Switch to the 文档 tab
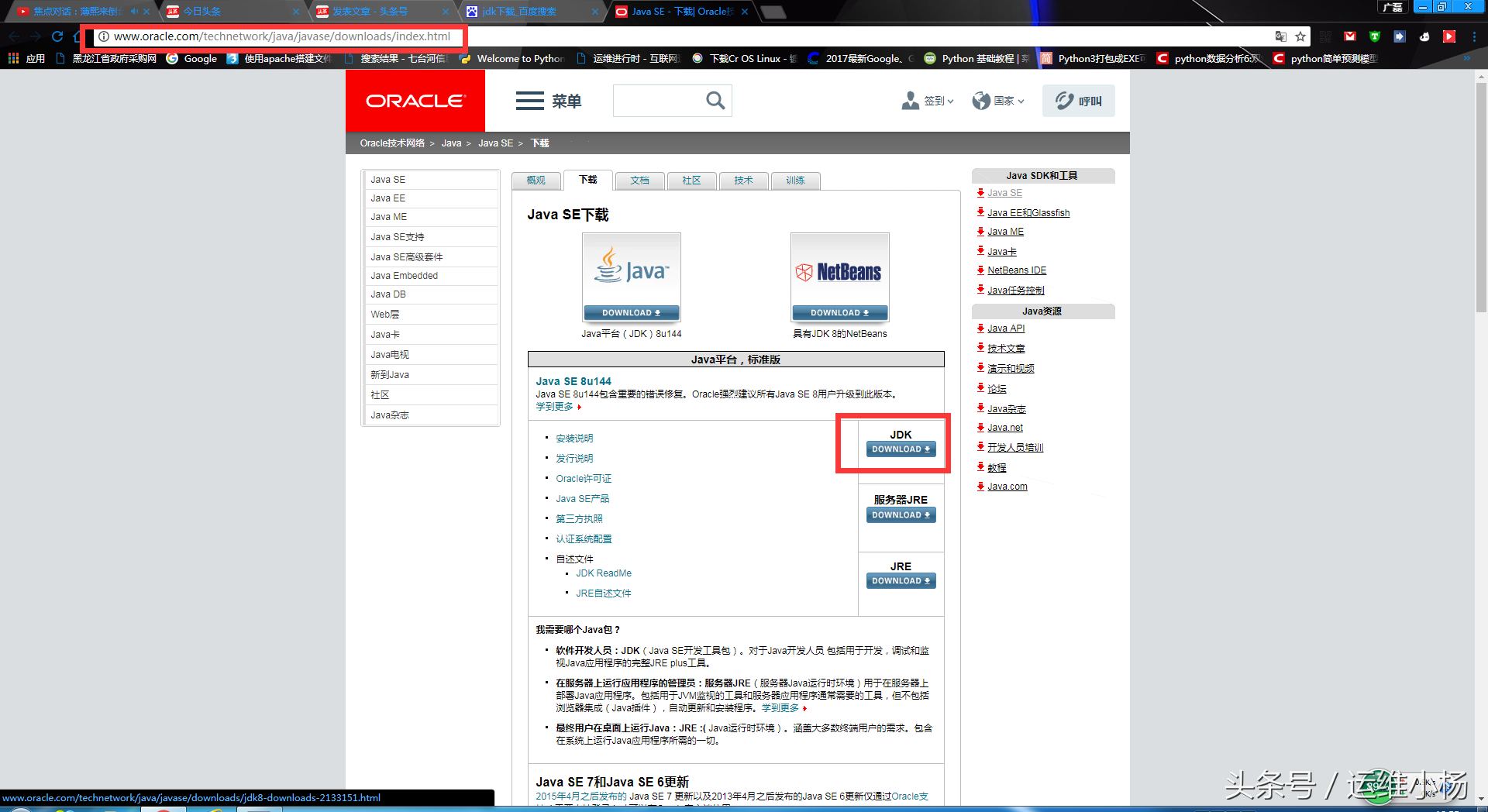The height and width of the screenshot is (812, 1488). pos(640,181)
